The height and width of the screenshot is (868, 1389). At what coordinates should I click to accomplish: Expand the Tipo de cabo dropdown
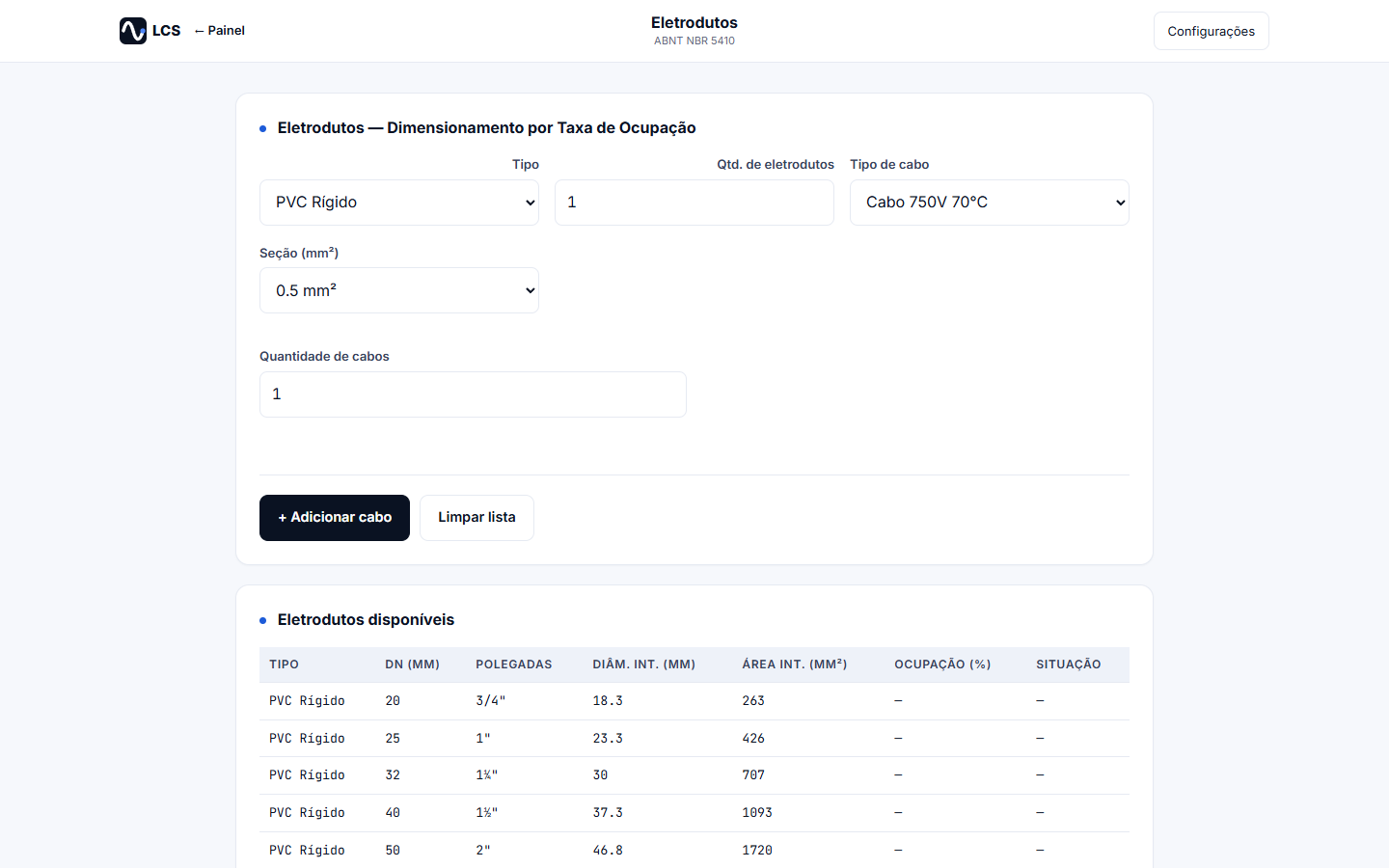pyautogui.click(x=989, y=203)
